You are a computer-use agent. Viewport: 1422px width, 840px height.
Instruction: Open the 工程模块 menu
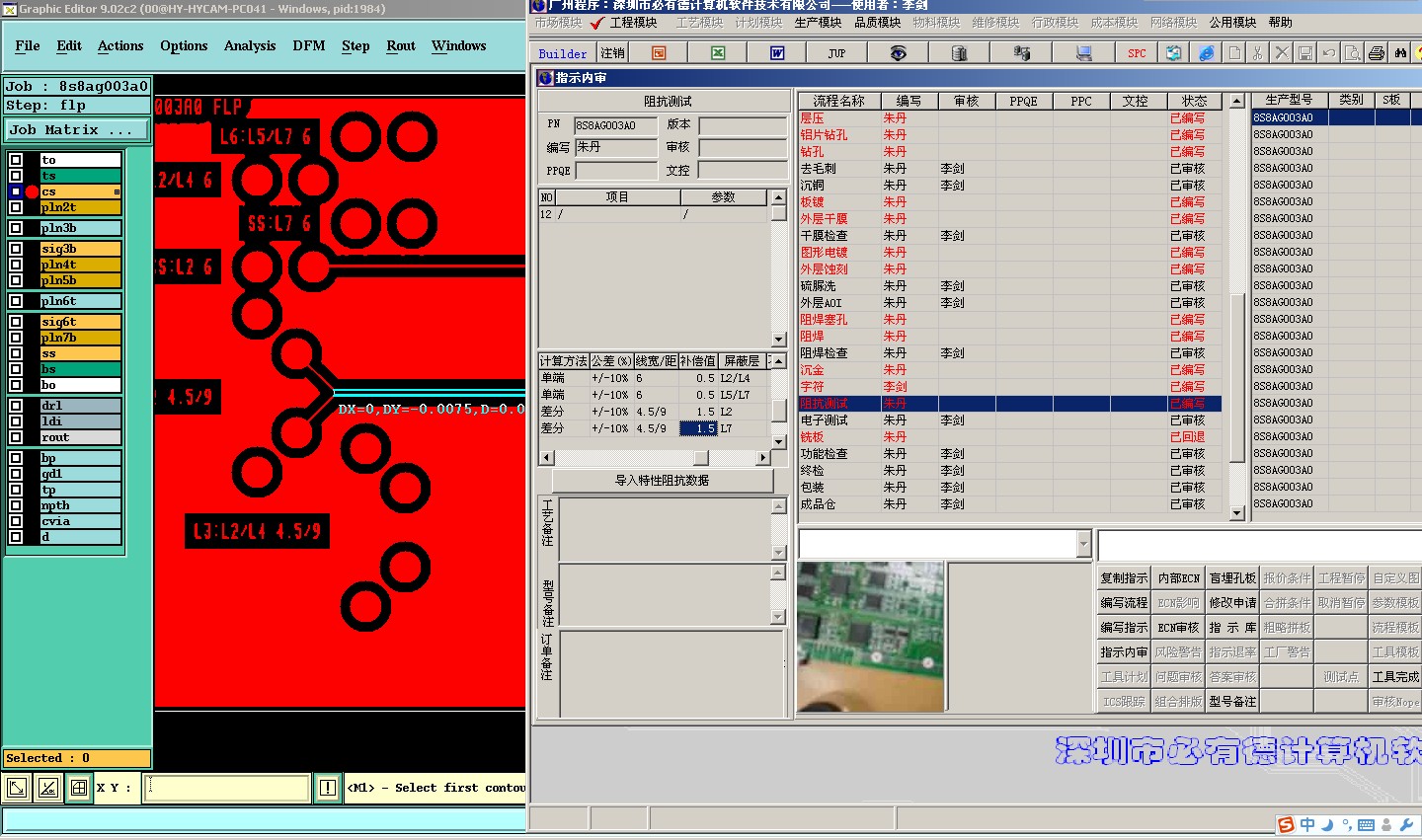(633, 22)
